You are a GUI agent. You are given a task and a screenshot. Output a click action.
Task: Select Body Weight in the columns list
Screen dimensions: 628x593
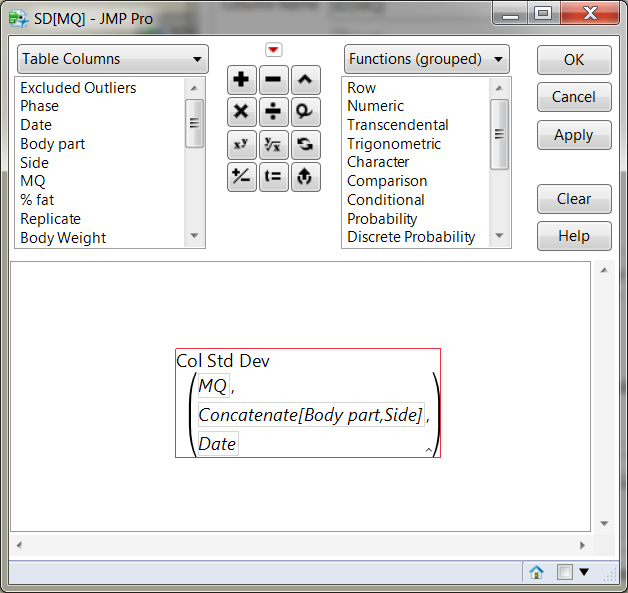pyautogui.click(x=63, y=238)
